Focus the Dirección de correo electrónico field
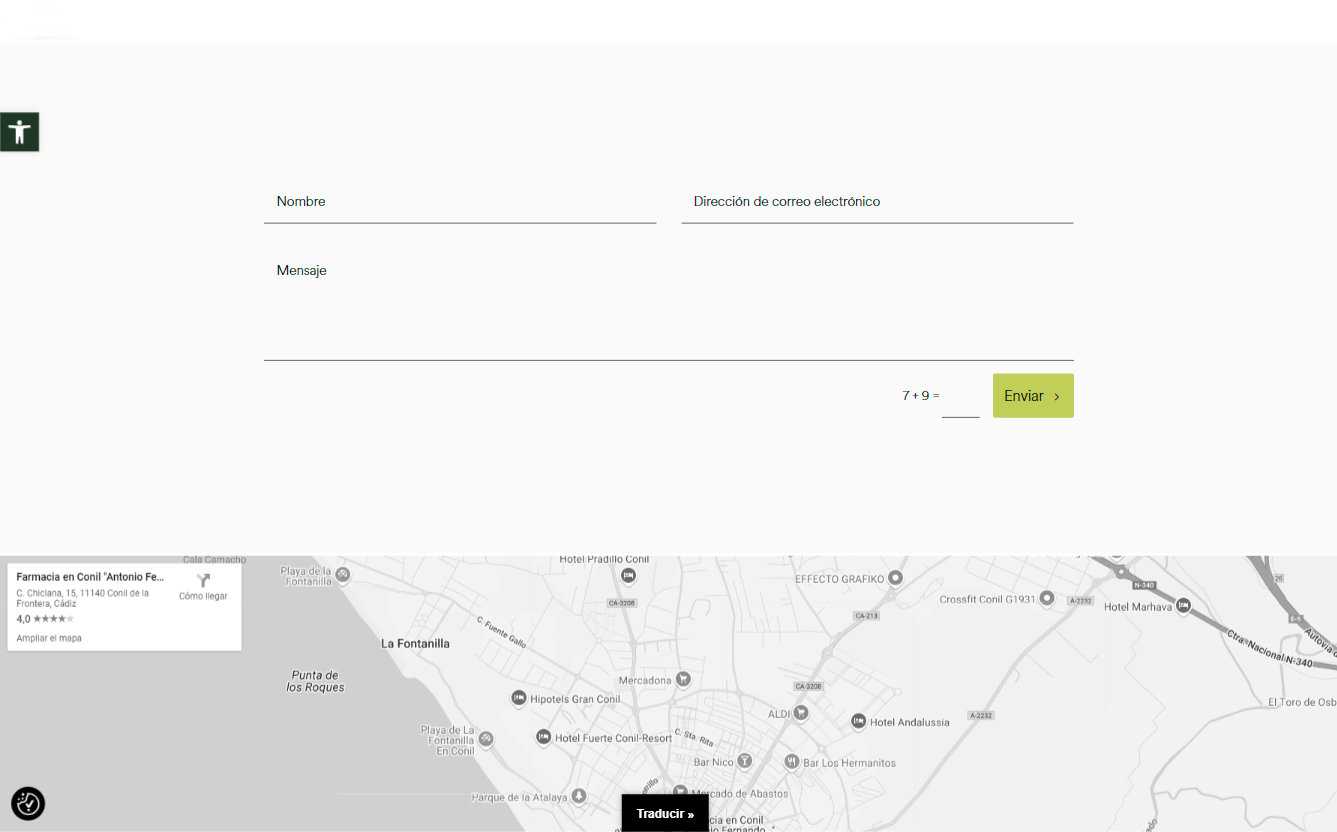This screenshot has height=832, width=1337. pyautogui.click(x=877, y=202)
